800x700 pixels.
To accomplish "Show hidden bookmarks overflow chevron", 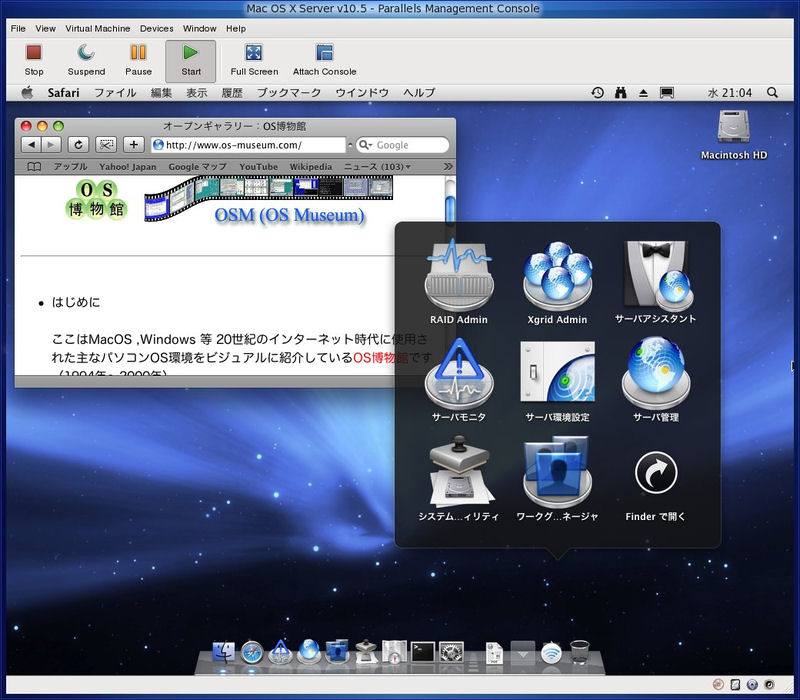I will pyautogui.click(x=448, y=167).
